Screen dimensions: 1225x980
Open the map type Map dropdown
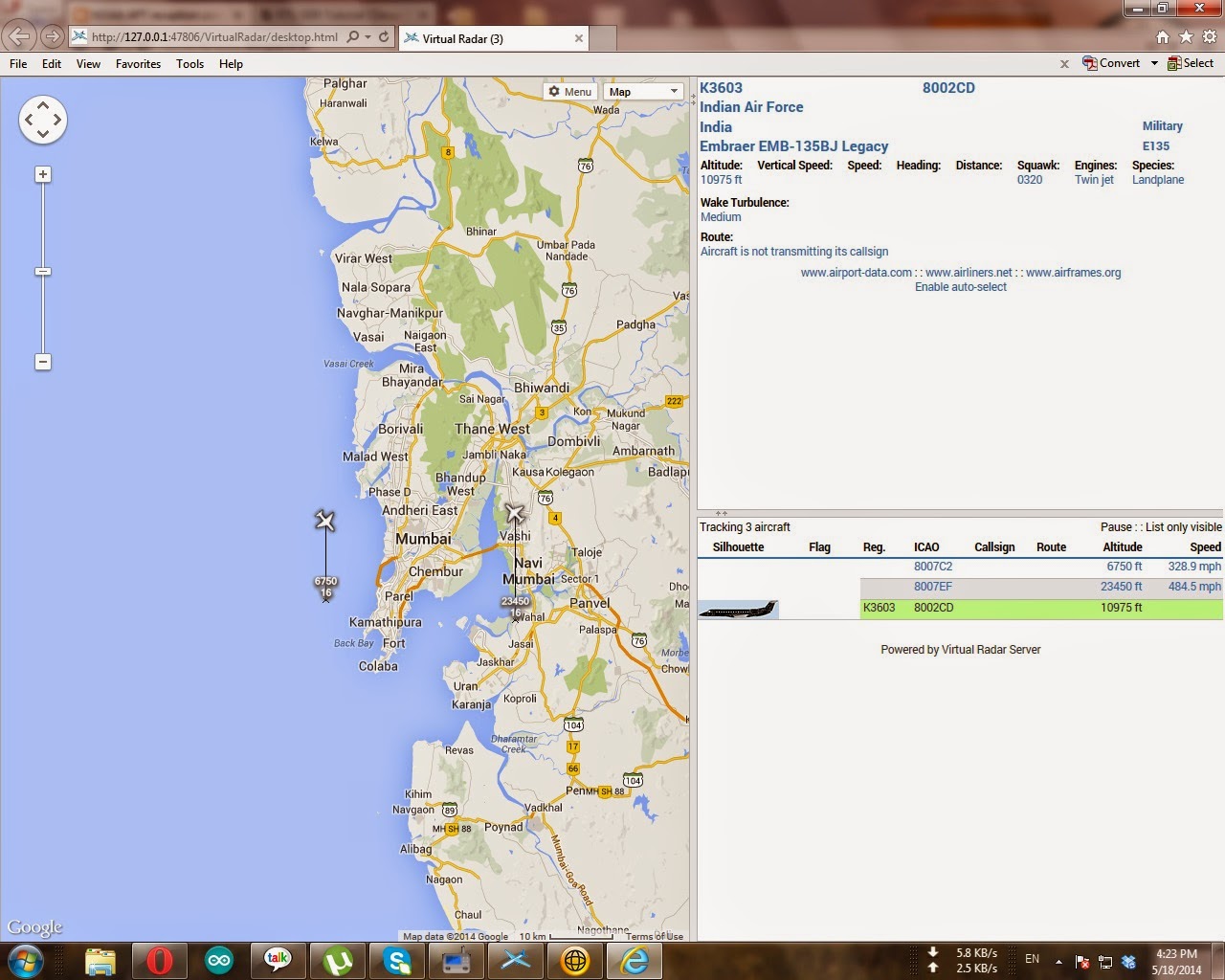tap(643, 92)
